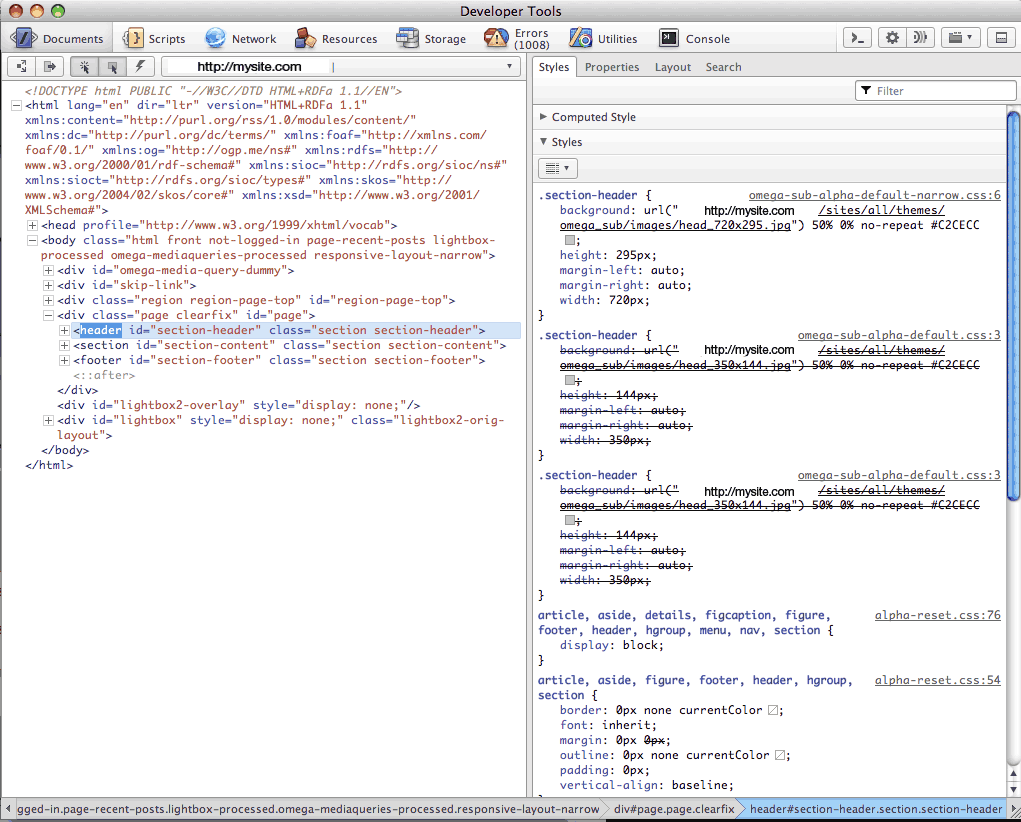Screen dimensions: 1021x822
Task: Open the Scripts panel
Action: (x=154, y=39)
